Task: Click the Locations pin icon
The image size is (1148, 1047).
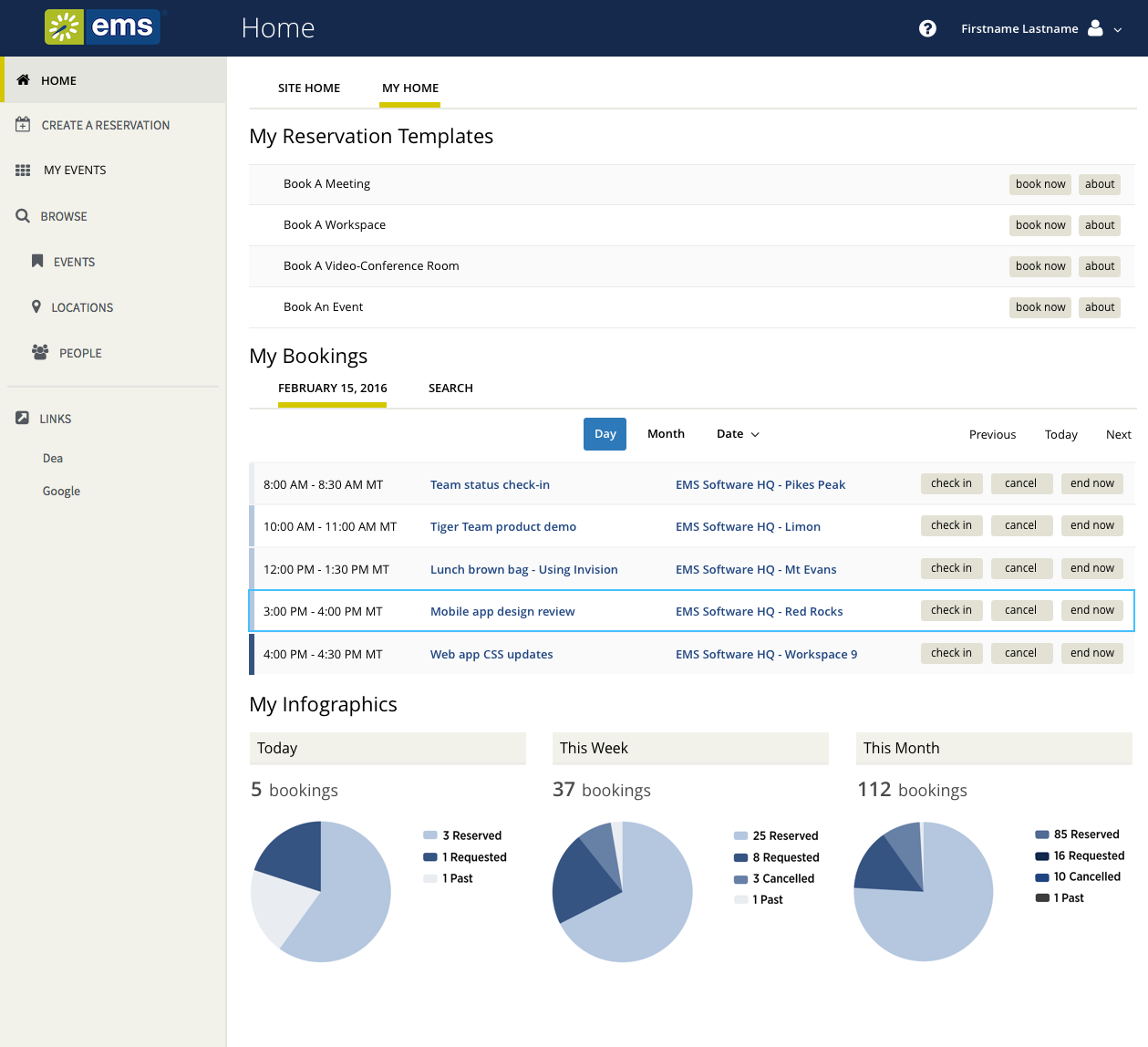Action: tap(36, 307)
